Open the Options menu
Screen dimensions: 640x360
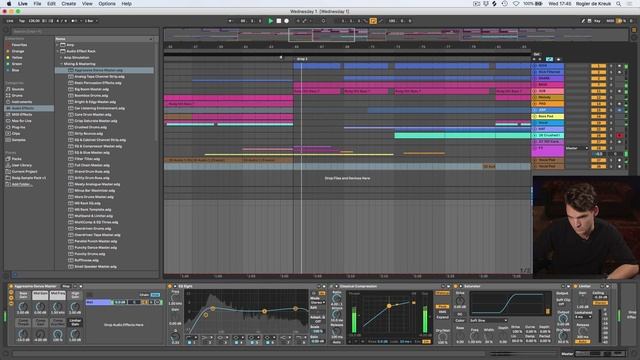[107, 4]
